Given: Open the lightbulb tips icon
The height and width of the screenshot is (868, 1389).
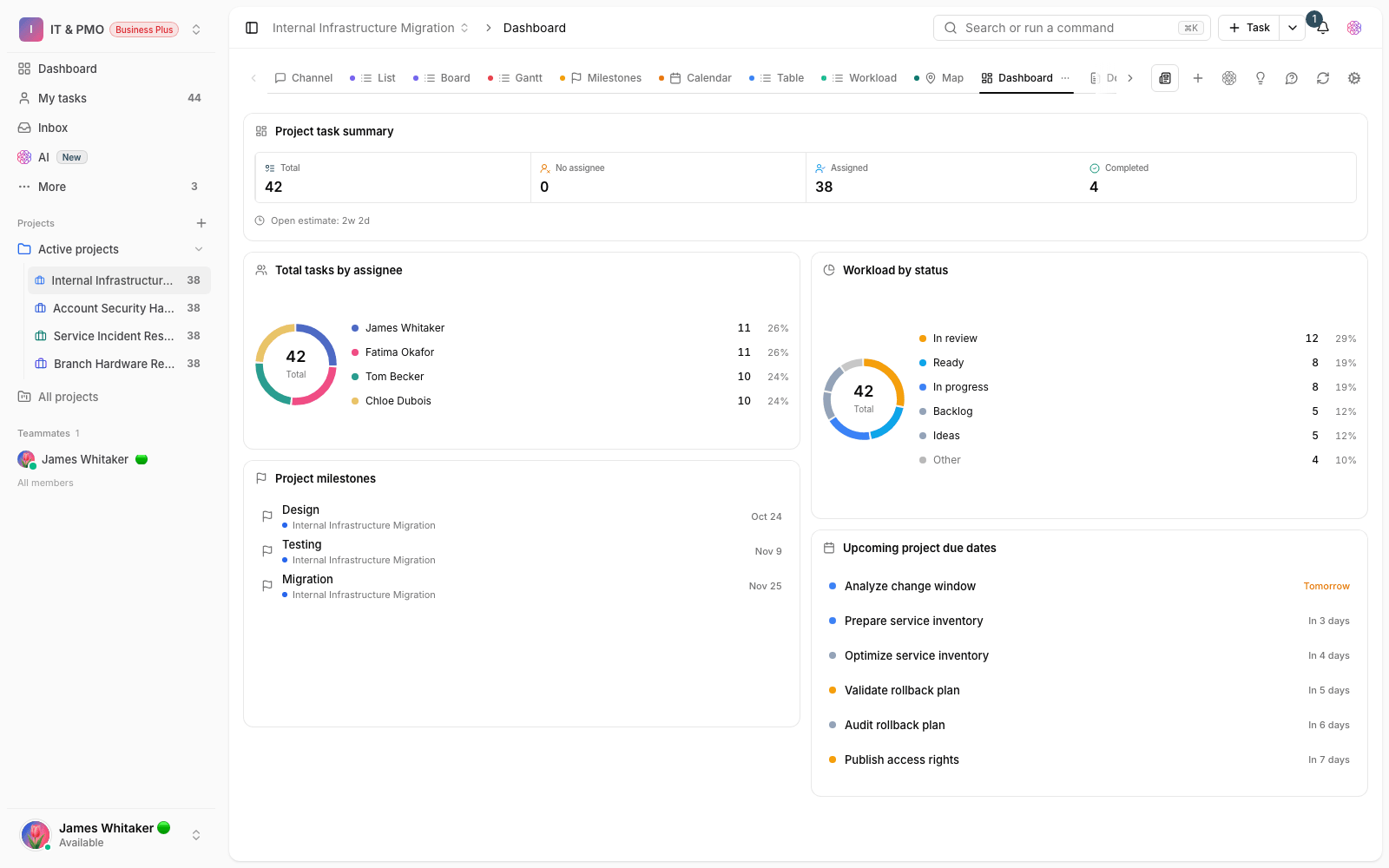Looking at the screenshot, I should point(1261,78).
